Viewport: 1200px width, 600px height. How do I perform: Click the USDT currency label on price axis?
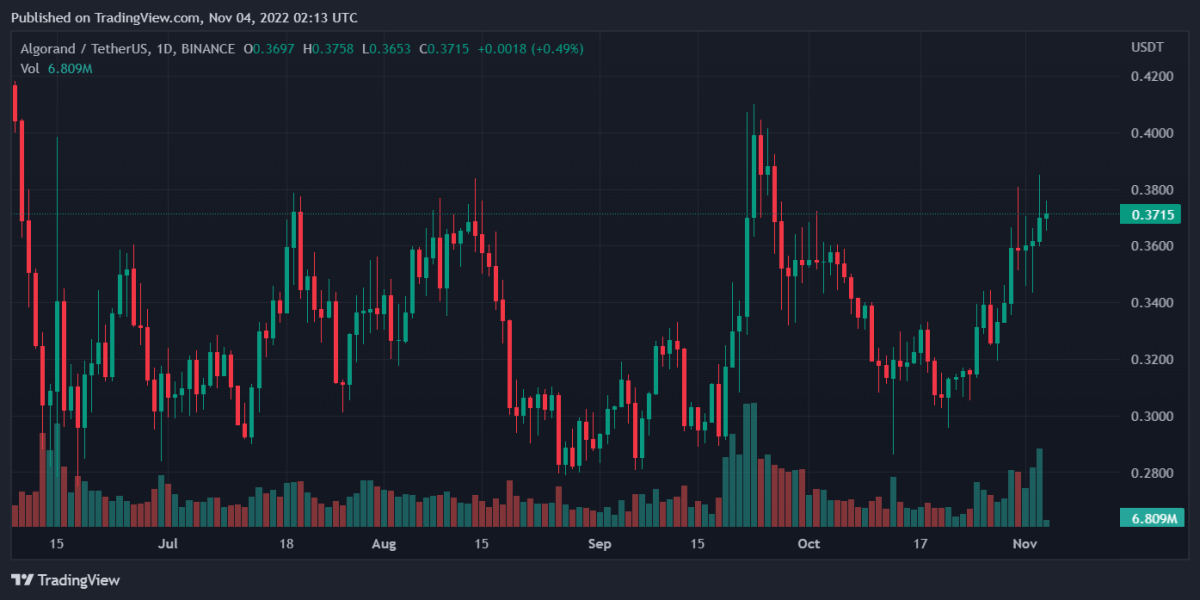[1146, 48]
